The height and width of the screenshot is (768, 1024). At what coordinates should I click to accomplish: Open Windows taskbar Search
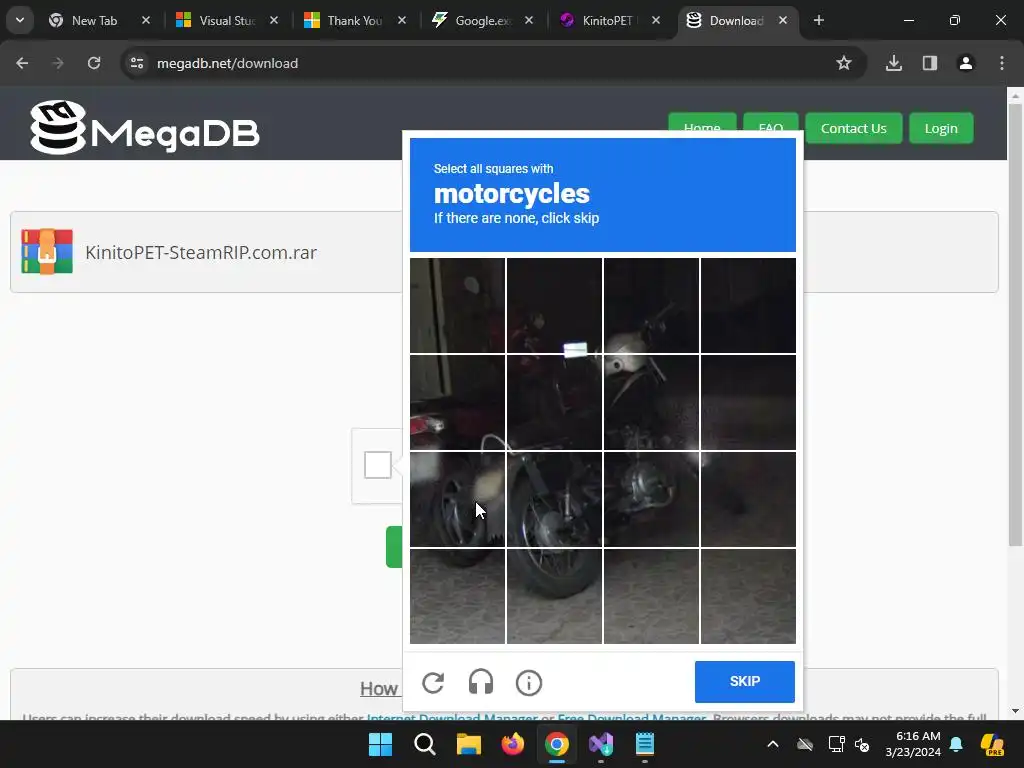[x=424, y=744]
